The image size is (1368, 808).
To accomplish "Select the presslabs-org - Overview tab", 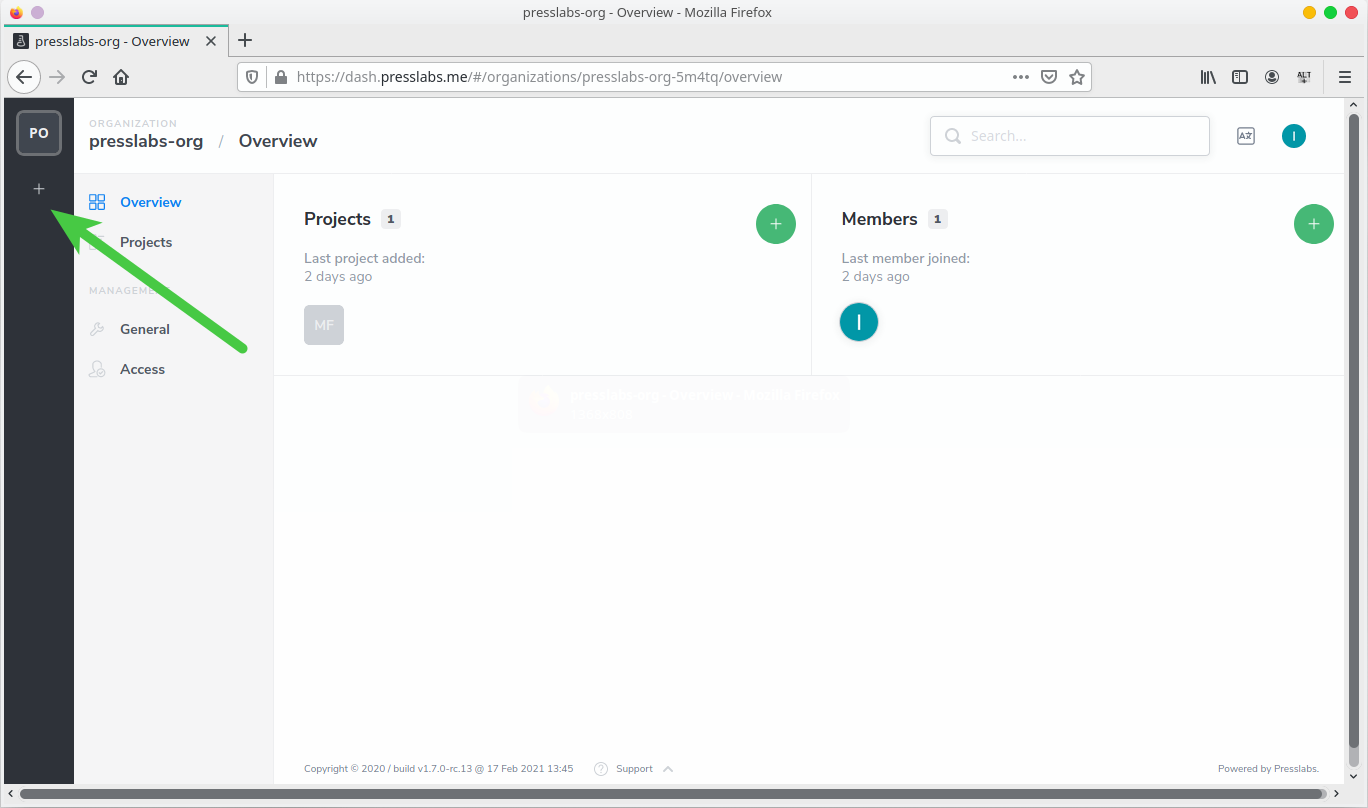I will coord(117,41).
